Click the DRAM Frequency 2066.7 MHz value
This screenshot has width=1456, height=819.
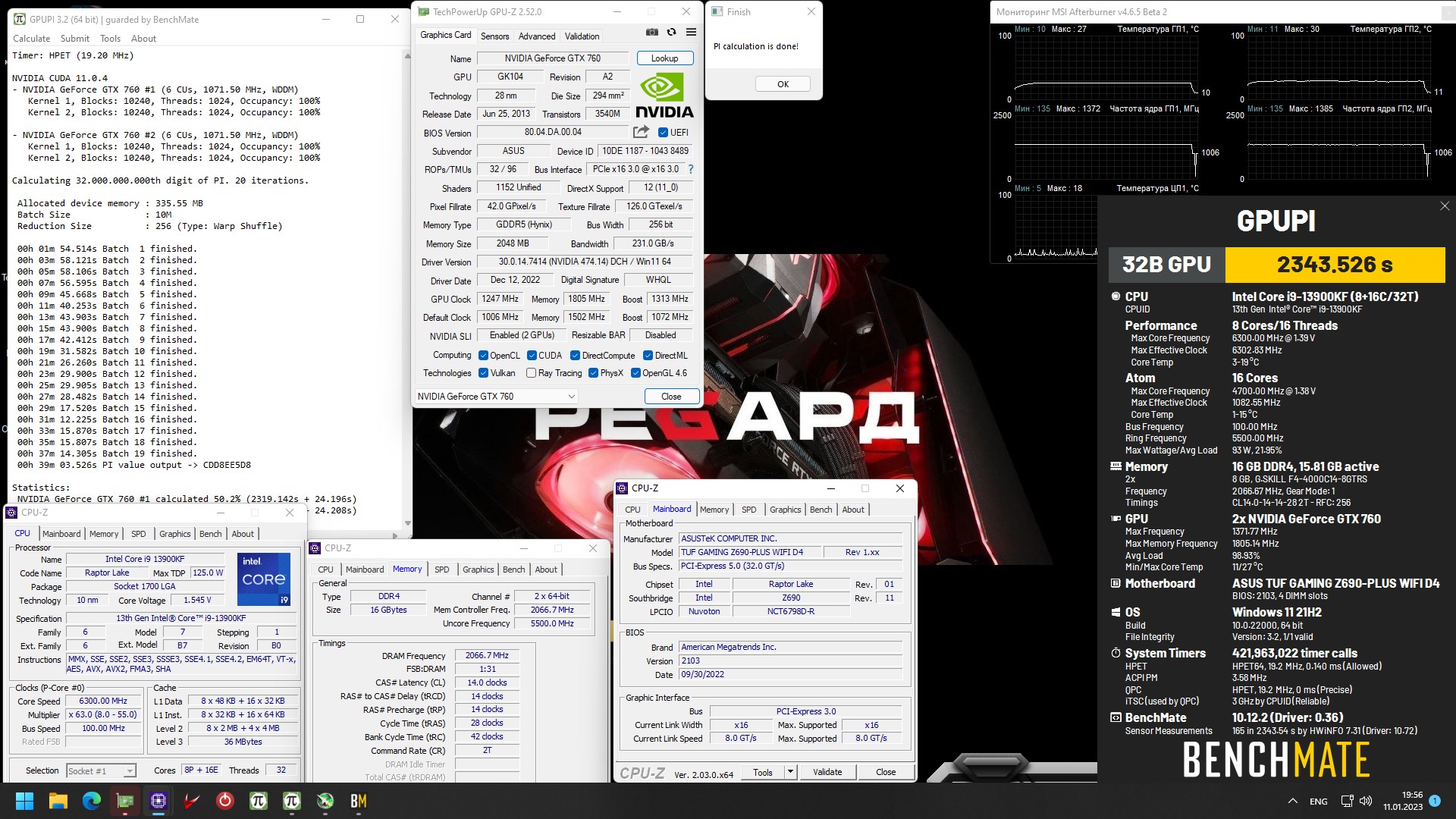pos(487,656)
